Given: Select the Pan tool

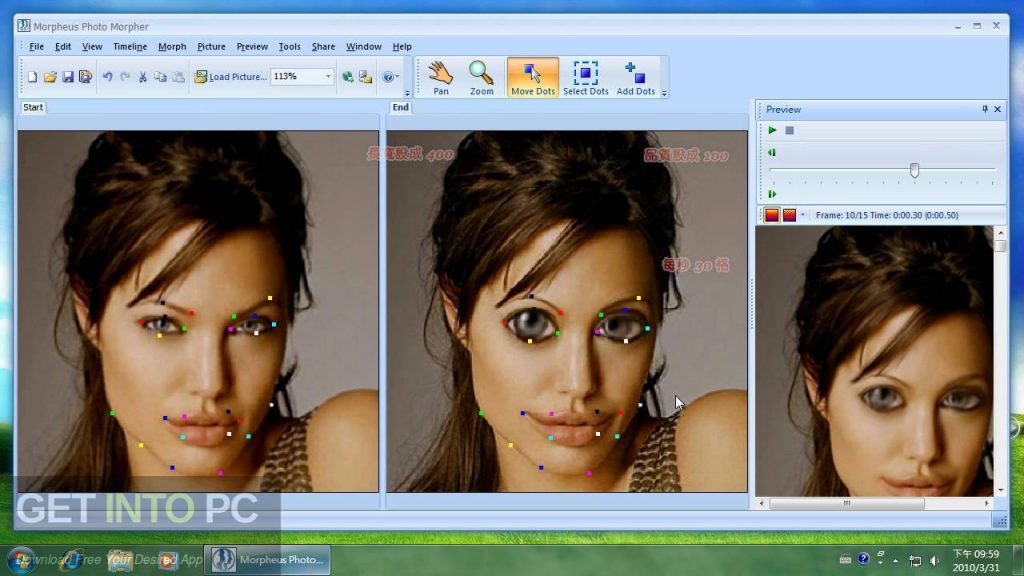Looking at the screenshot, I should tap(441, 78).
